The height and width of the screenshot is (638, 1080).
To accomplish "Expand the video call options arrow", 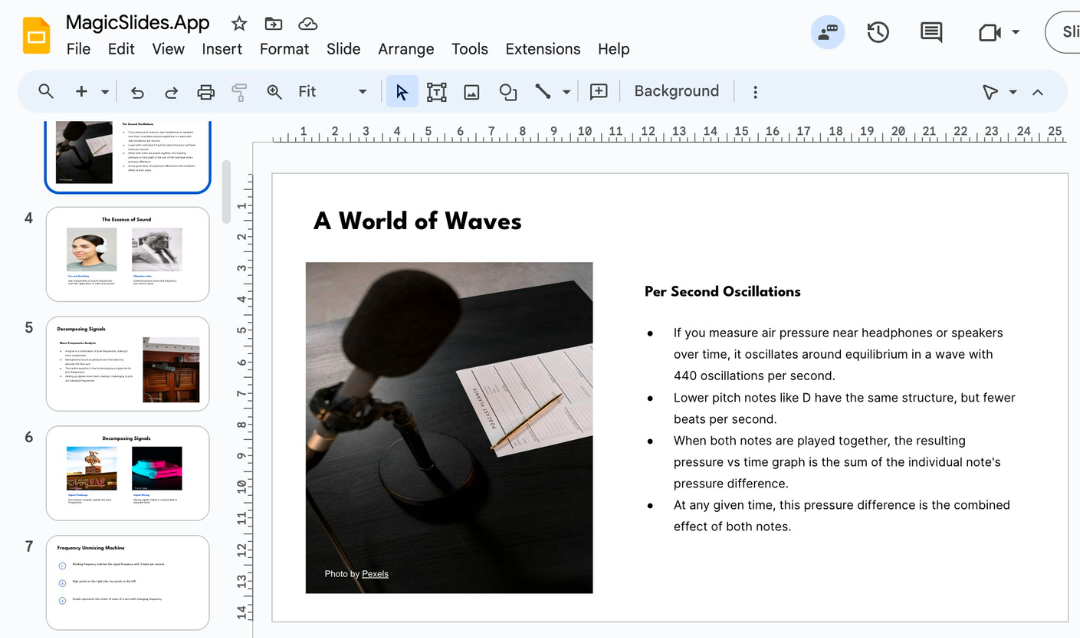I will (x=1016, y=32).
